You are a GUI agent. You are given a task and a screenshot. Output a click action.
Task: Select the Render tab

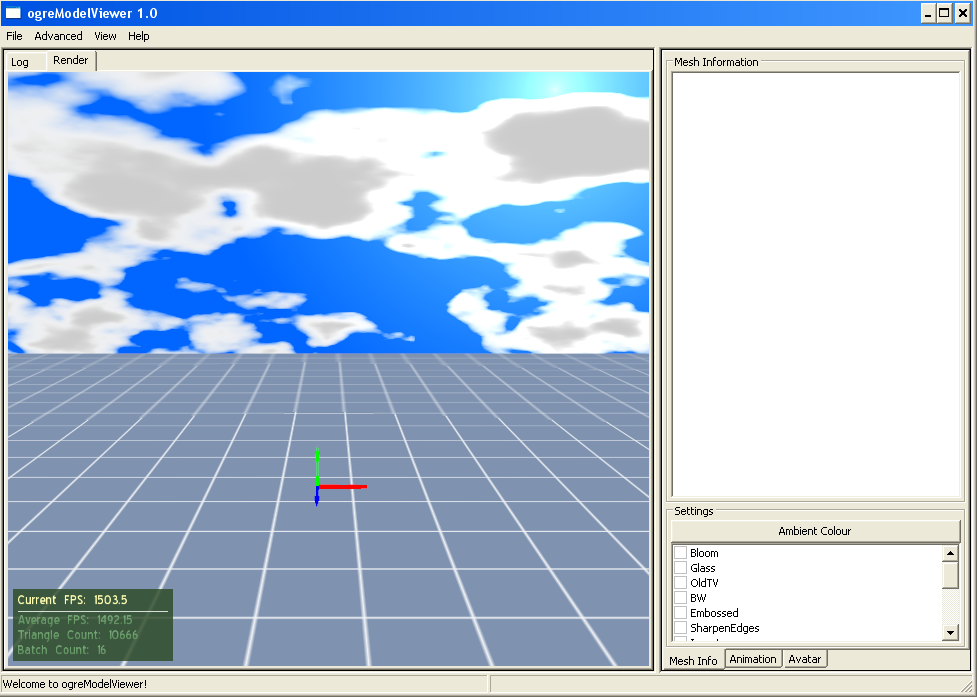point(70,60)
